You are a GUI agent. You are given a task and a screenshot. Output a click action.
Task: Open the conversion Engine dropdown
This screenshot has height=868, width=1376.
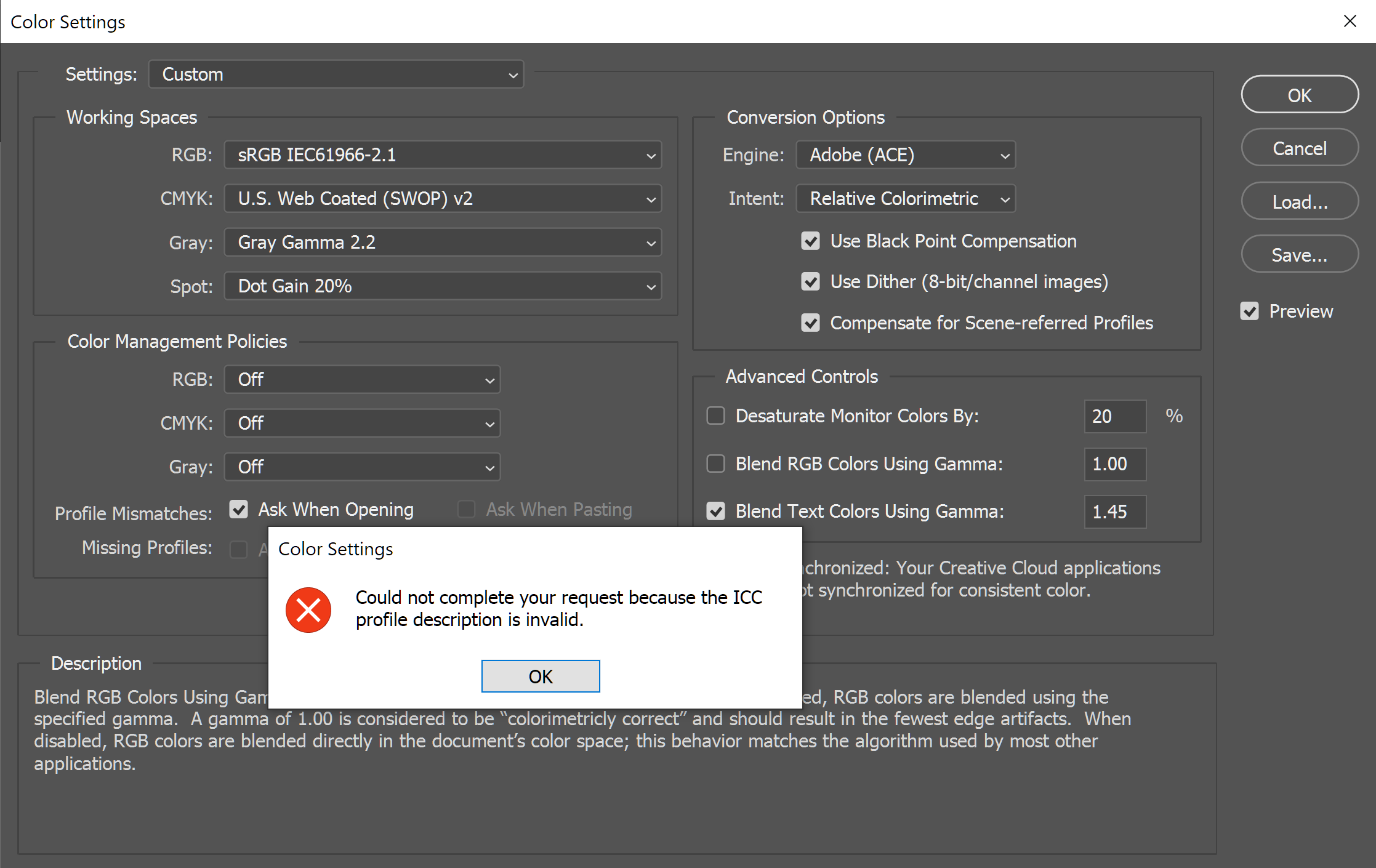(905, 155)
